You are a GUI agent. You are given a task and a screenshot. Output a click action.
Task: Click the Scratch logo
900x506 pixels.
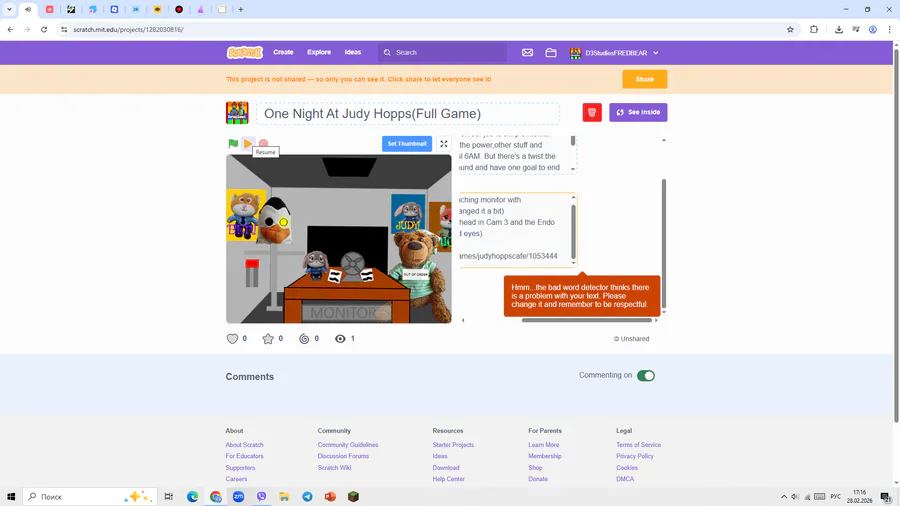[x=245, y=52]
